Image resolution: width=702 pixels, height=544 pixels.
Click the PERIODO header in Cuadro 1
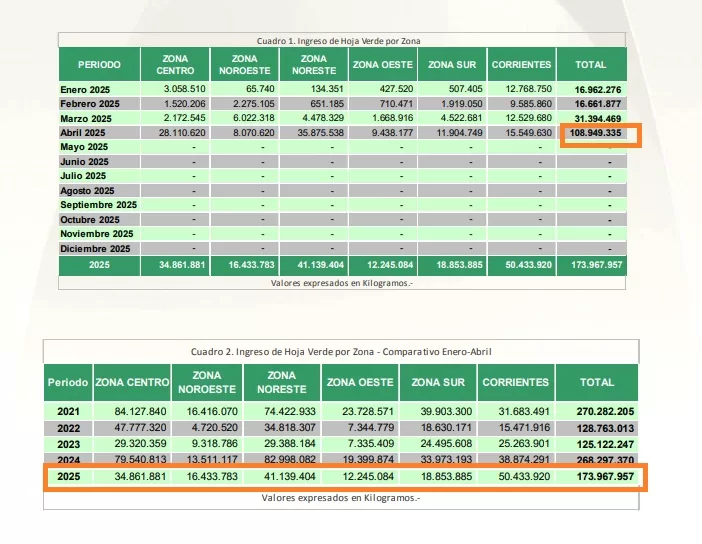click(99, 65)
